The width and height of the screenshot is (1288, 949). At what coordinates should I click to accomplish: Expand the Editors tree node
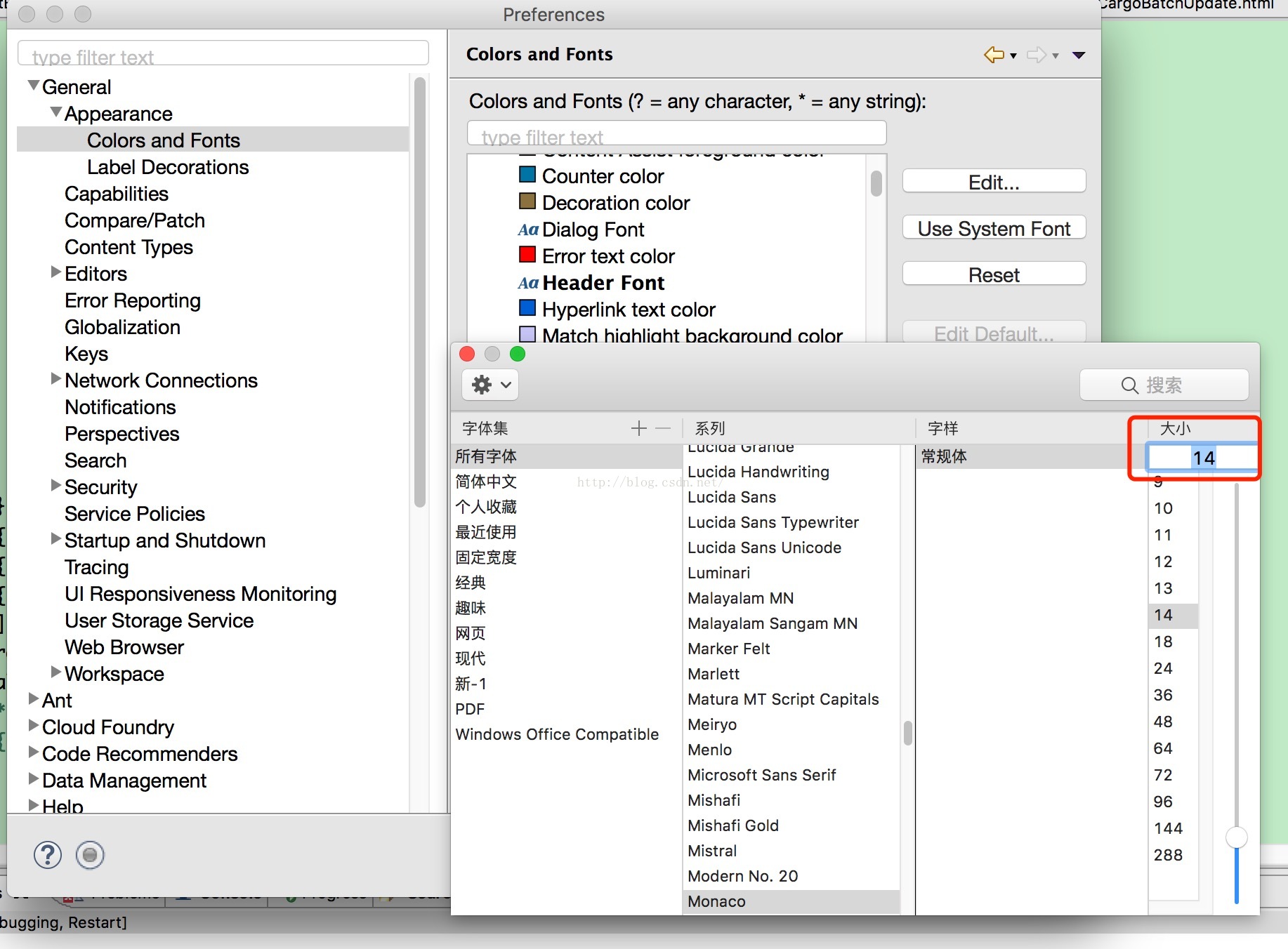56,272
